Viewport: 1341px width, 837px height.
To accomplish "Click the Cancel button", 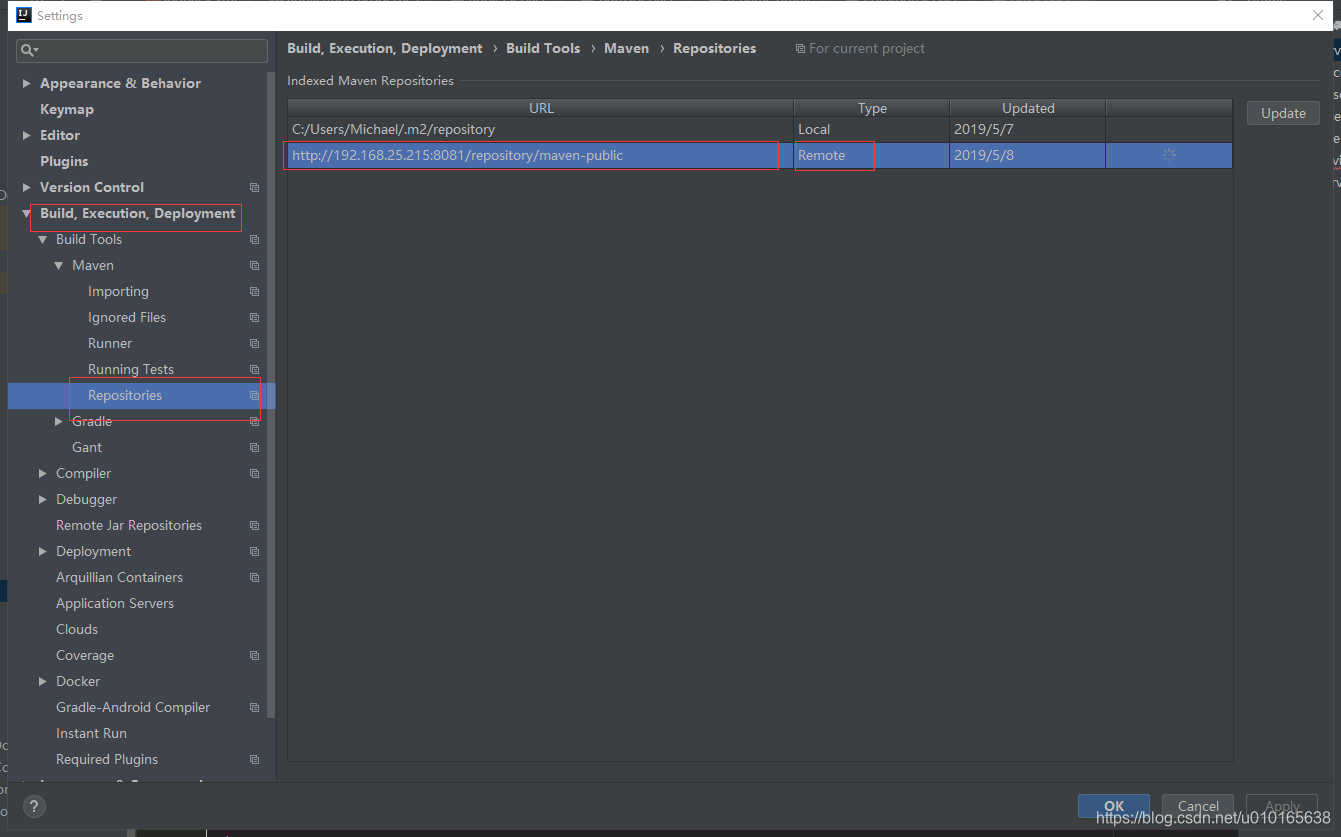I will coord(1198,806).
